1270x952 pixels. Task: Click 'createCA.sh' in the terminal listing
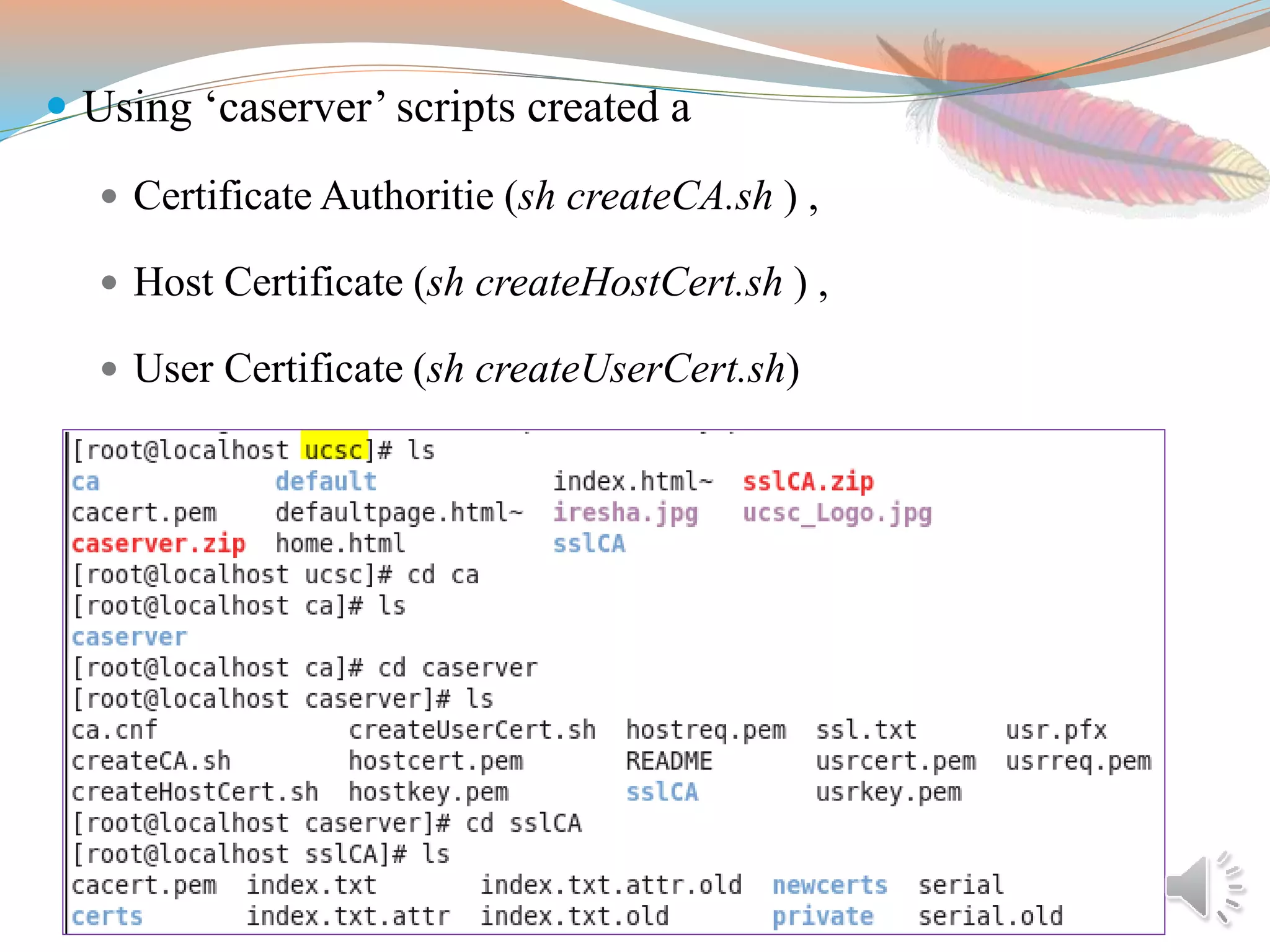[151, 760]
